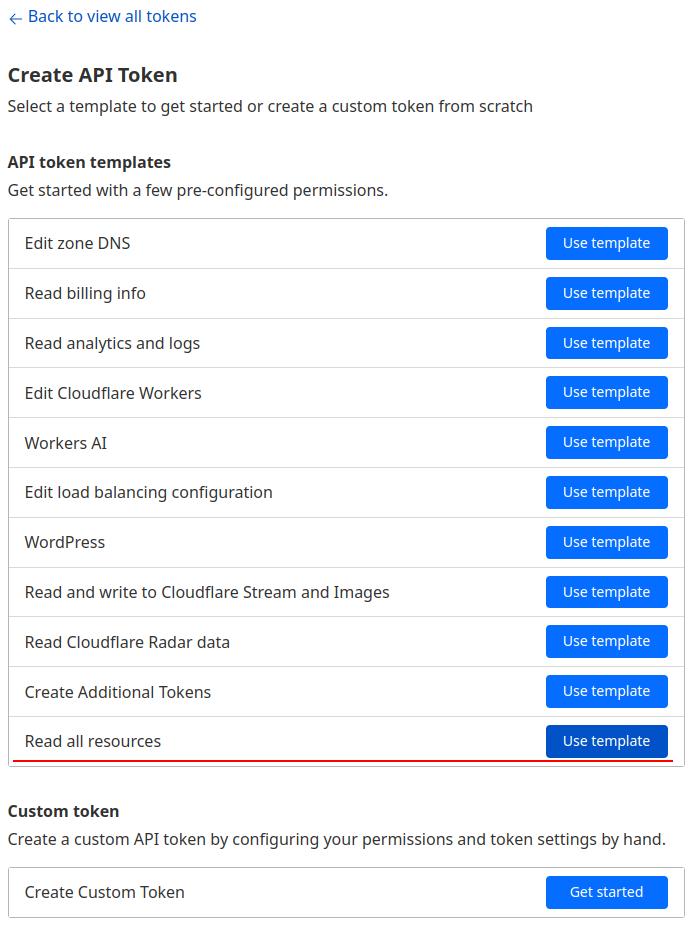Select 'Edit load balancing configuration' row text
This screenshot has width=697, height=927.
148,492
